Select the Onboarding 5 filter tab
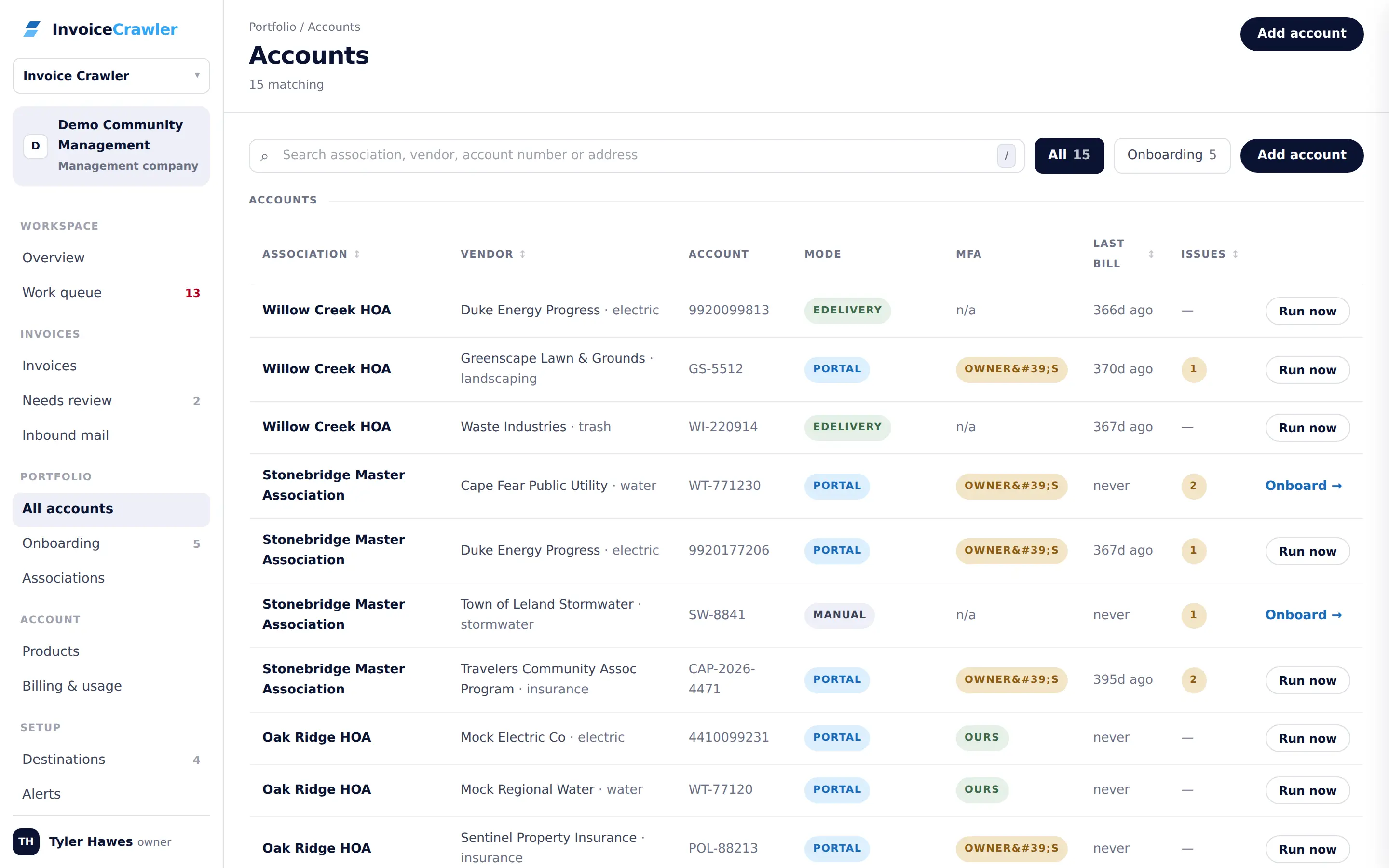The height and width of the screenshot is (868, 1389). (x=1171, y=156)
